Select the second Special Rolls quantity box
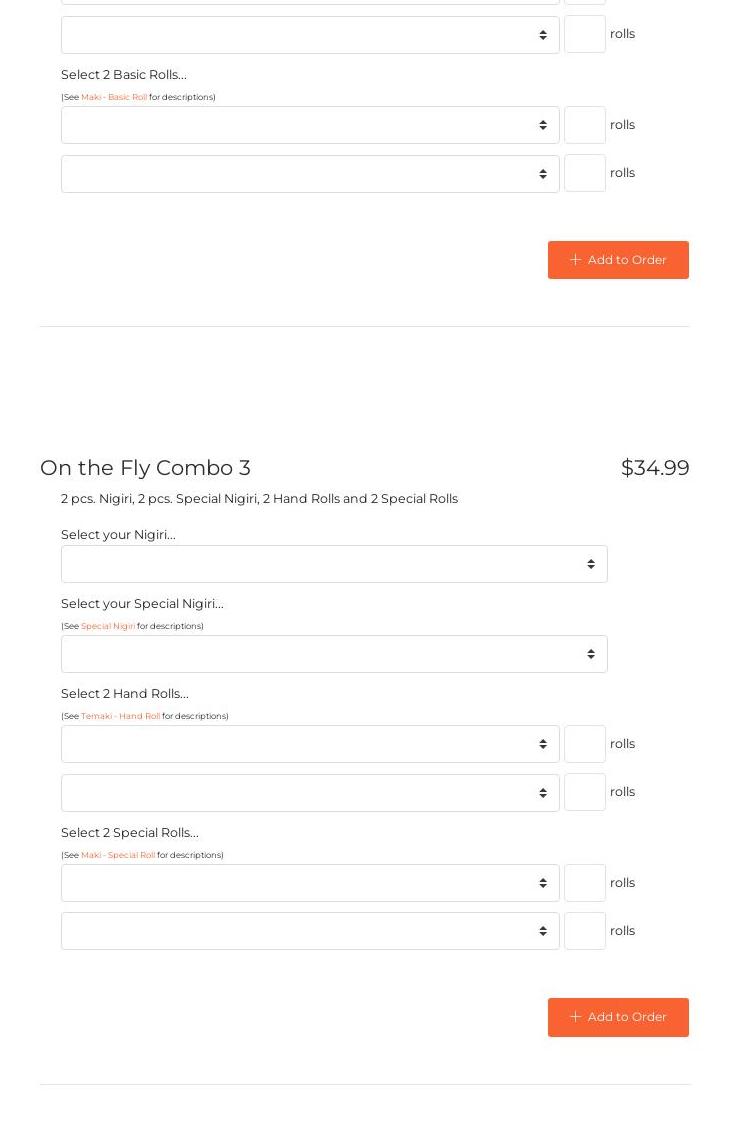The width and height of the screenshot is (730, 1139). 585,931
